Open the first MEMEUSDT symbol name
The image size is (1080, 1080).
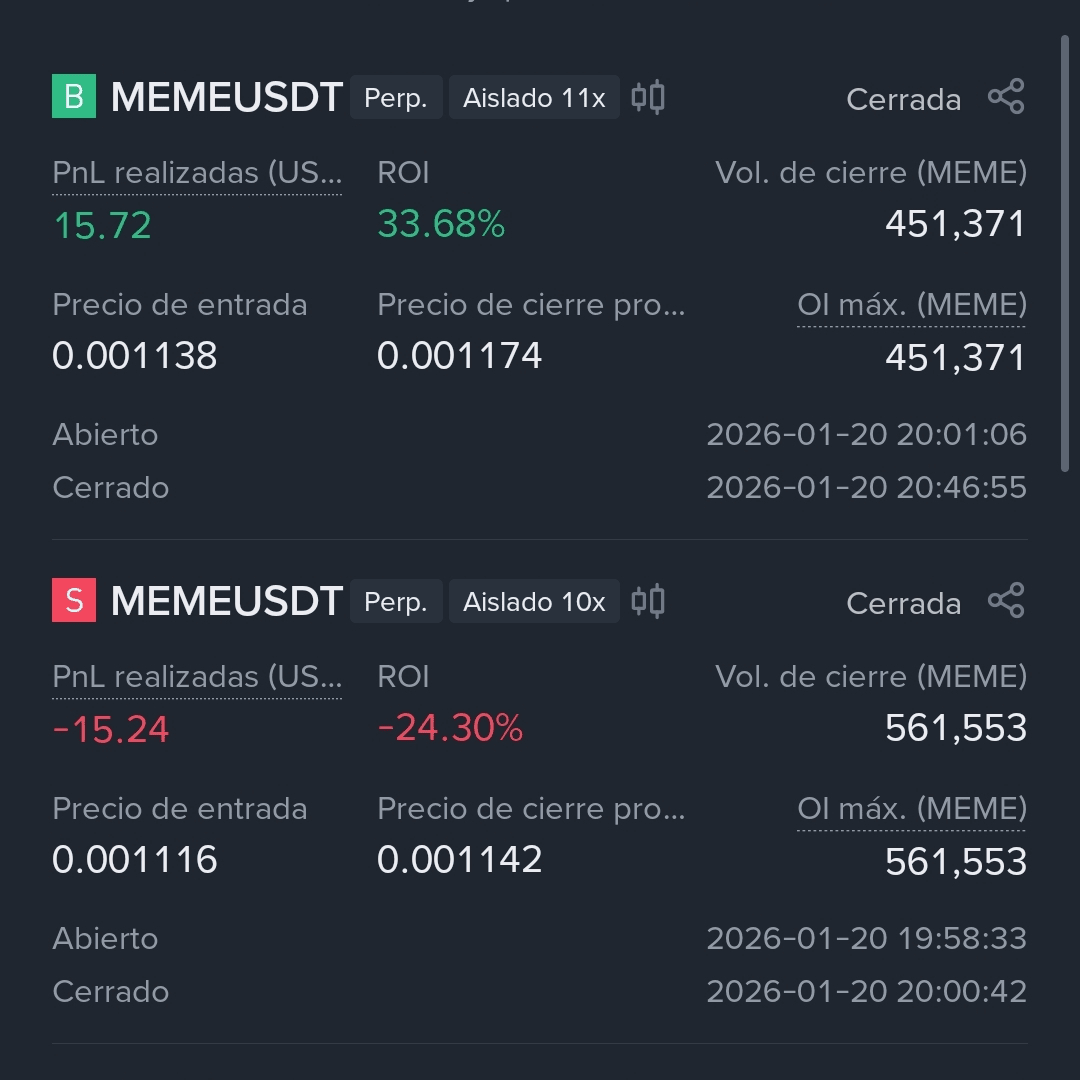tap(227, 97)
